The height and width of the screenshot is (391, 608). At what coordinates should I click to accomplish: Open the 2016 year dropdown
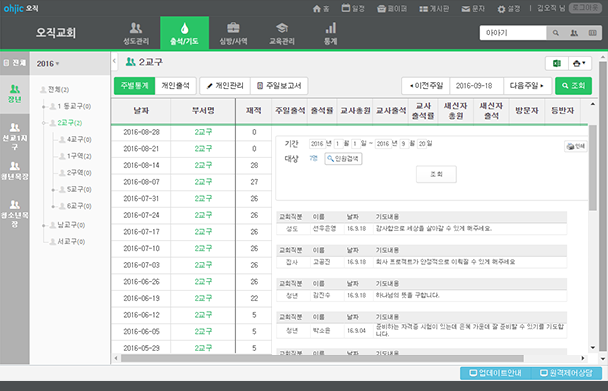(48, 64)
